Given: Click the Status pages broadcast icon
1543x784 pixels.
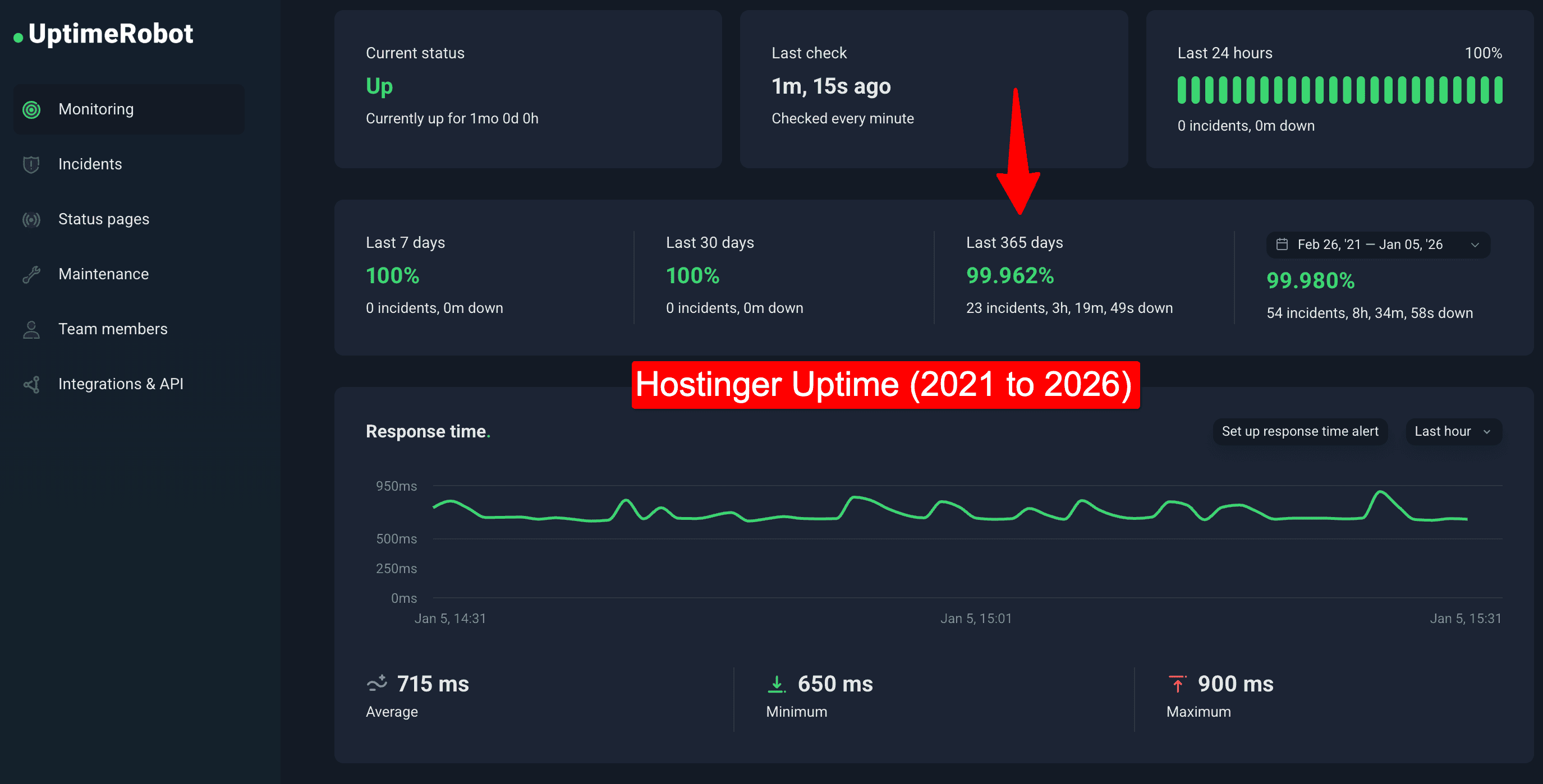Looking at the screenshot, I should (x=31, y=219).
